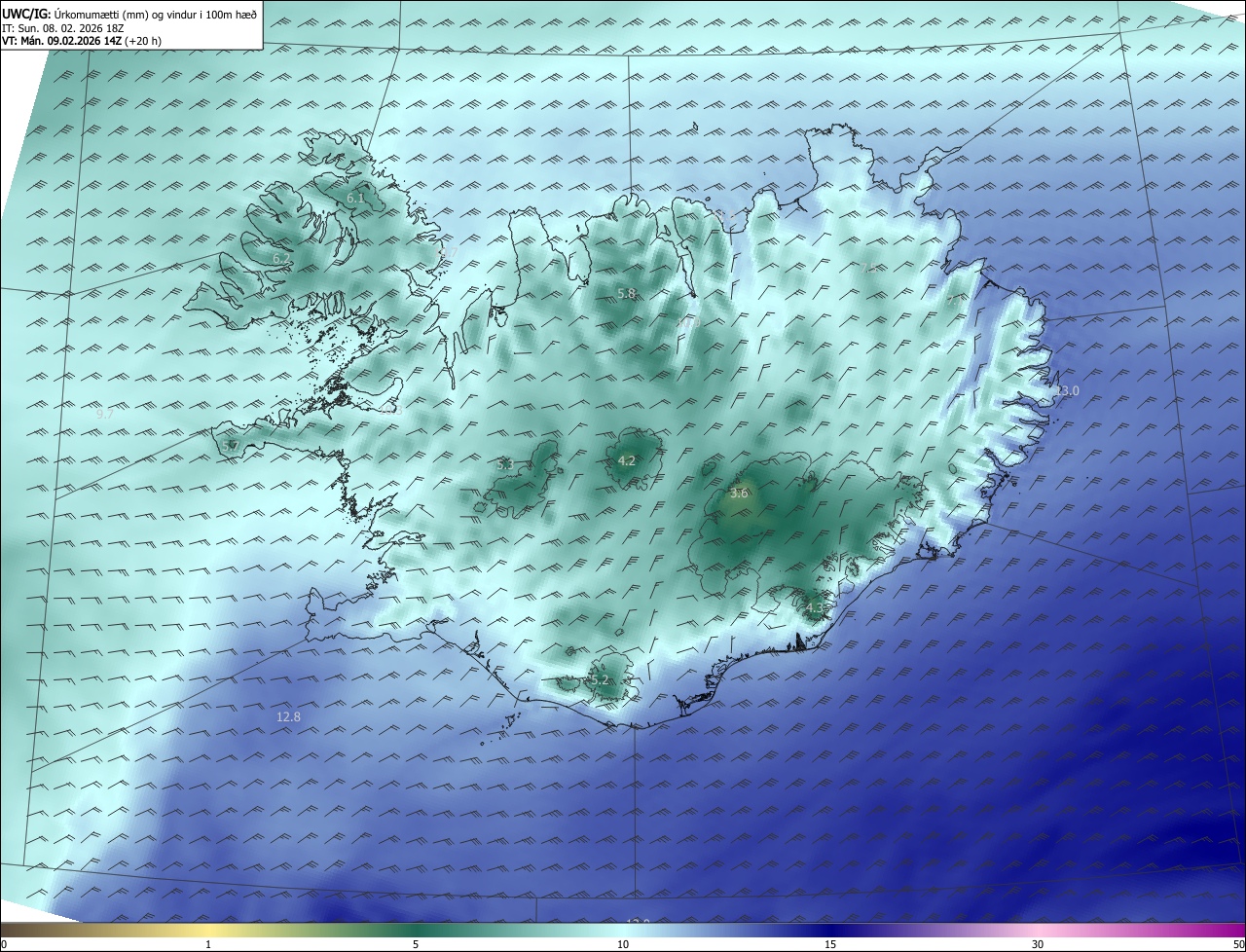Click the 4.3 value near the southeast coast

click(x=814, y=608)
